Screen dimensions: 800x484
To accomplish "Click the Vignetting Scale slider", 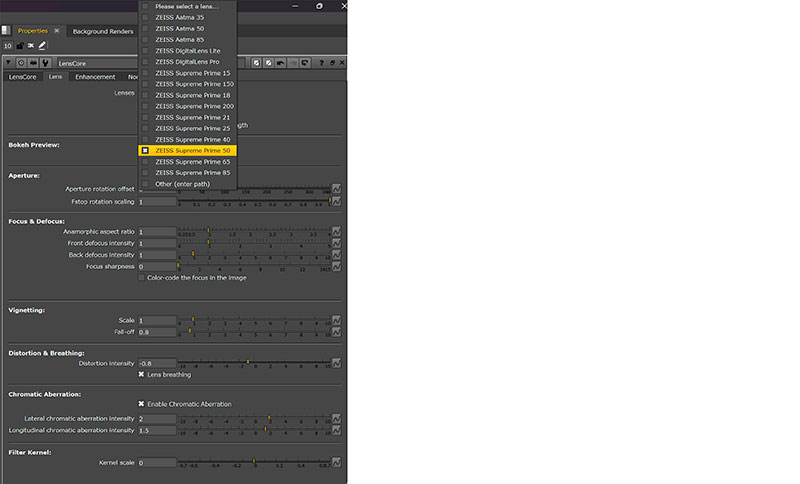I will (x=254, y=320).
